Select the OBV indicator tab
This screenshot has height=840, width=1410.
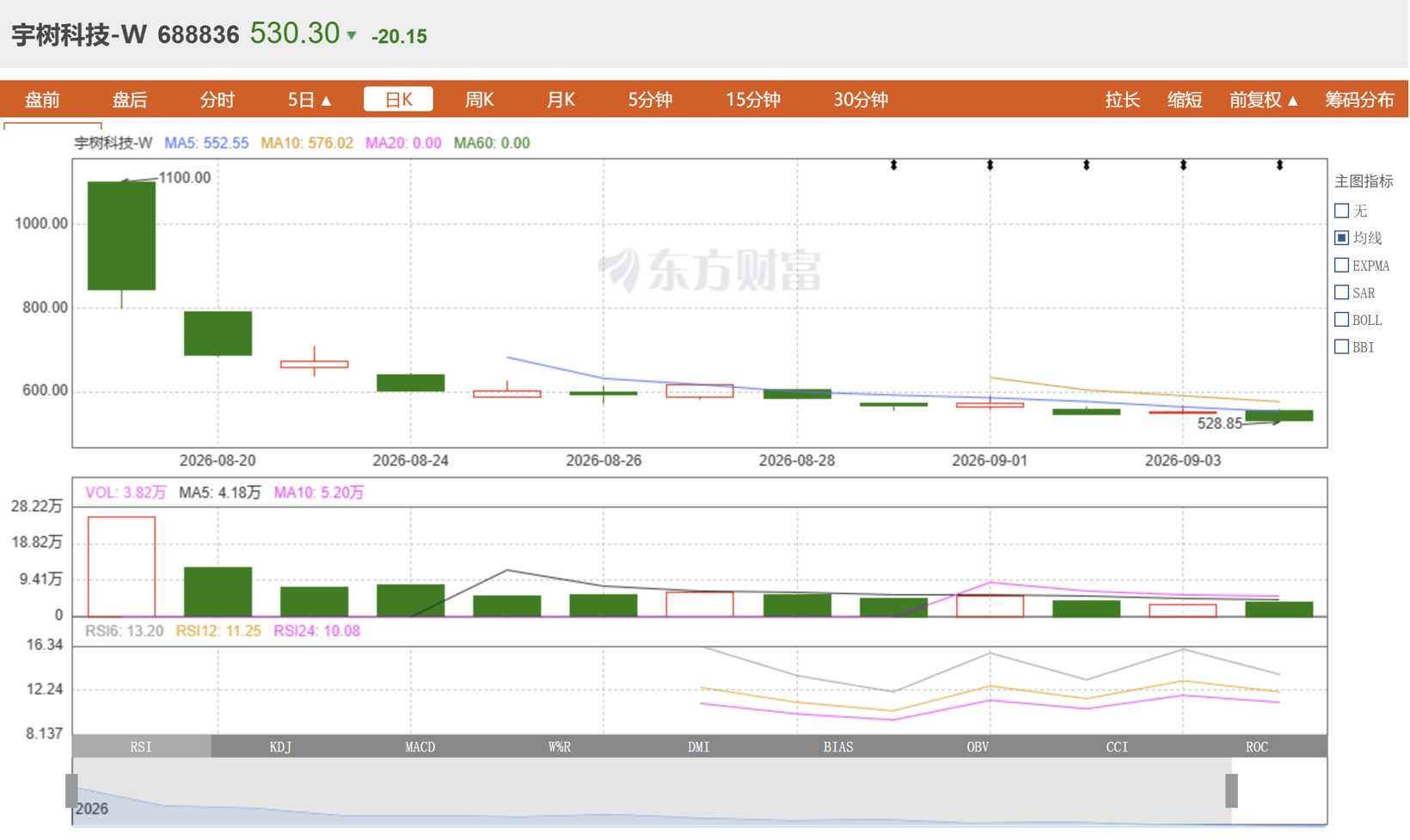(x=978, y=746)
